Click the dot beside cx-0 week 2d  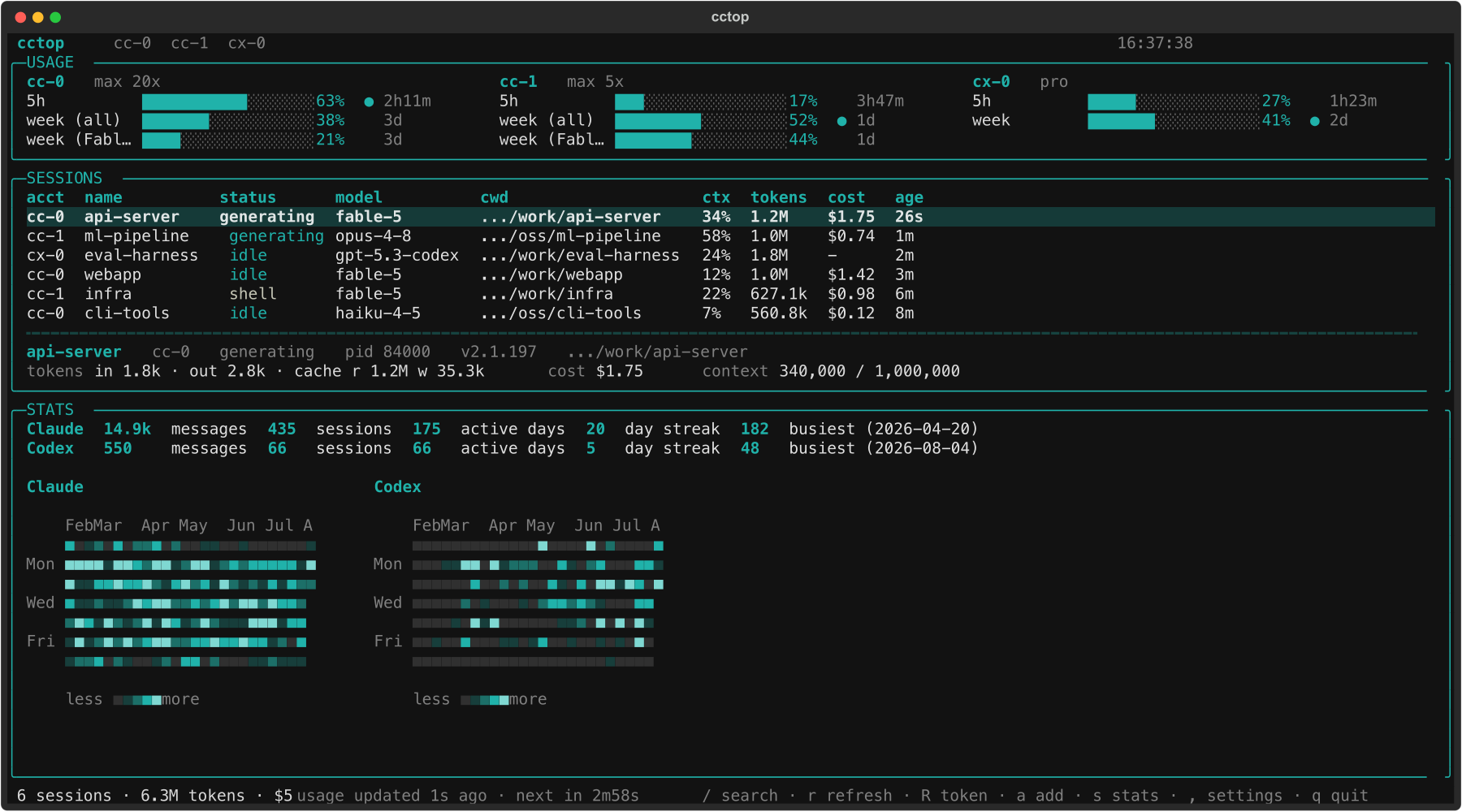tap(1315, 121)
